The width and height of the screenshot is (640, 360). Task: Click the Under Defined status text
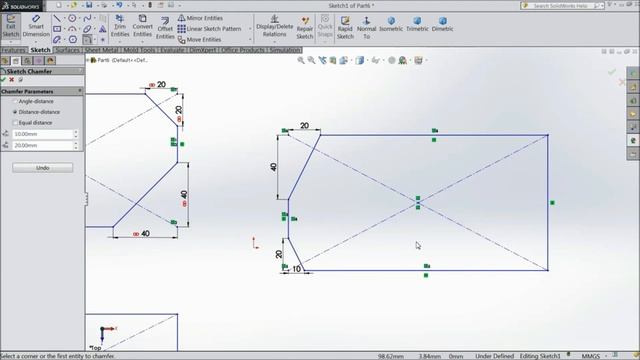tap(494, 356)
